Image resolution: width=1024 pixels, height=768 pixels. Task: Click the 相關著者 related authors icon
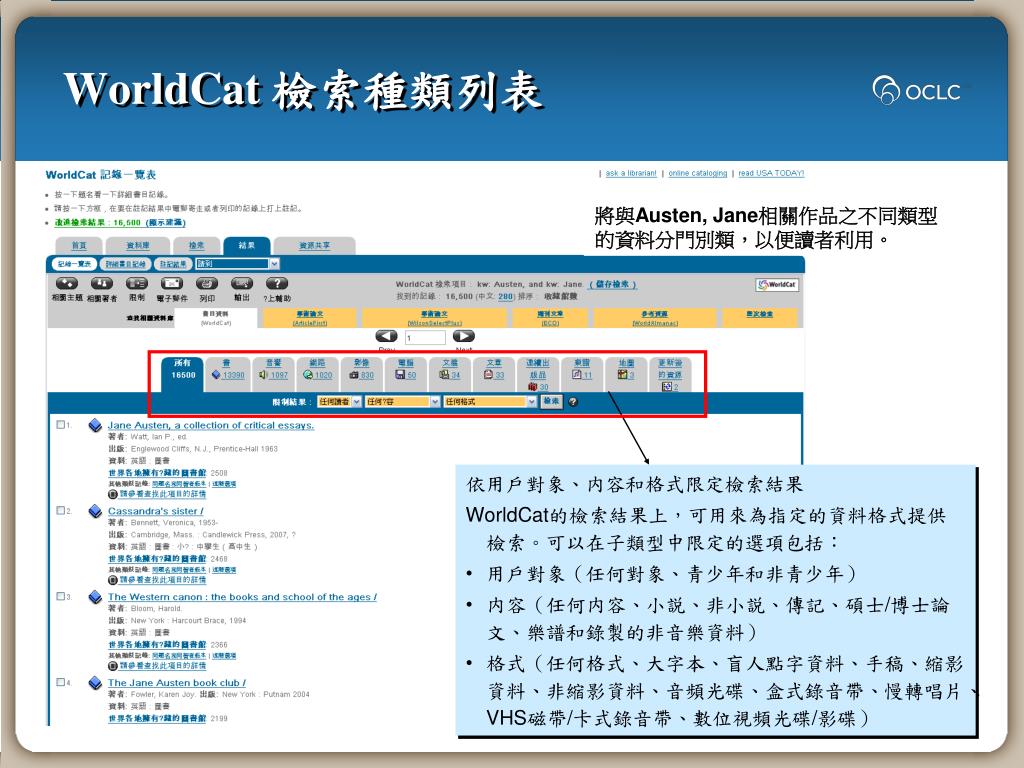(101, 283)
